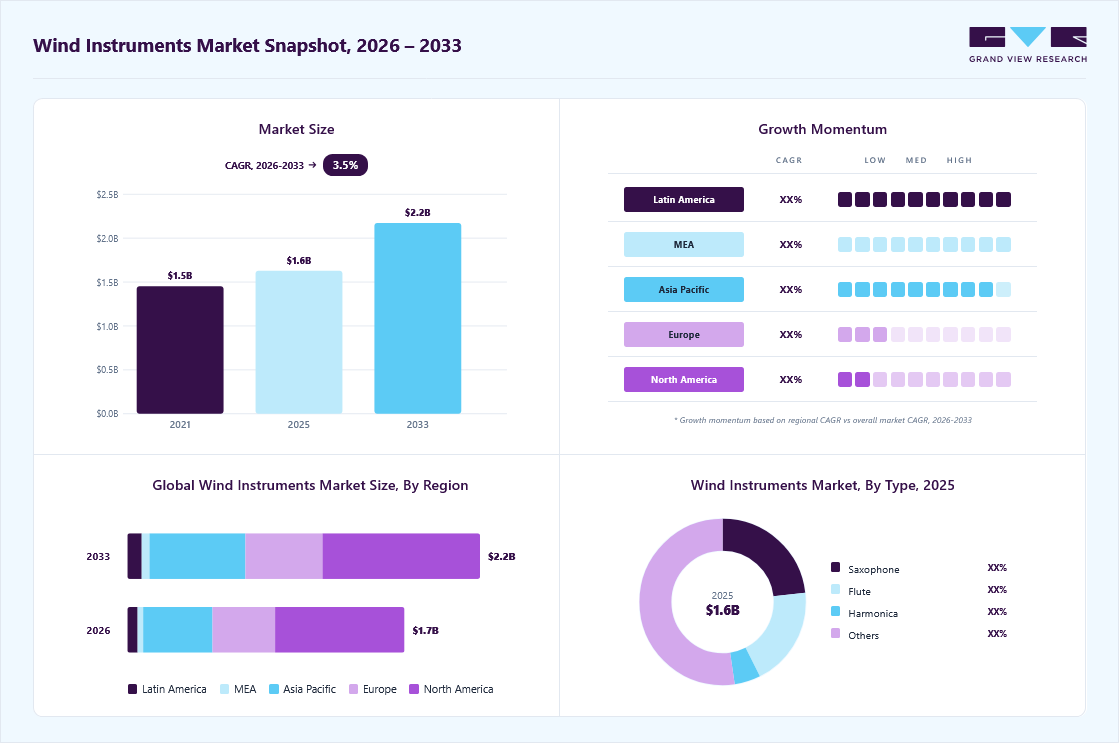This screenshot has width=1120, height=743.
Task: Click the Saxophone legend swatch
Action: point(836,567)
